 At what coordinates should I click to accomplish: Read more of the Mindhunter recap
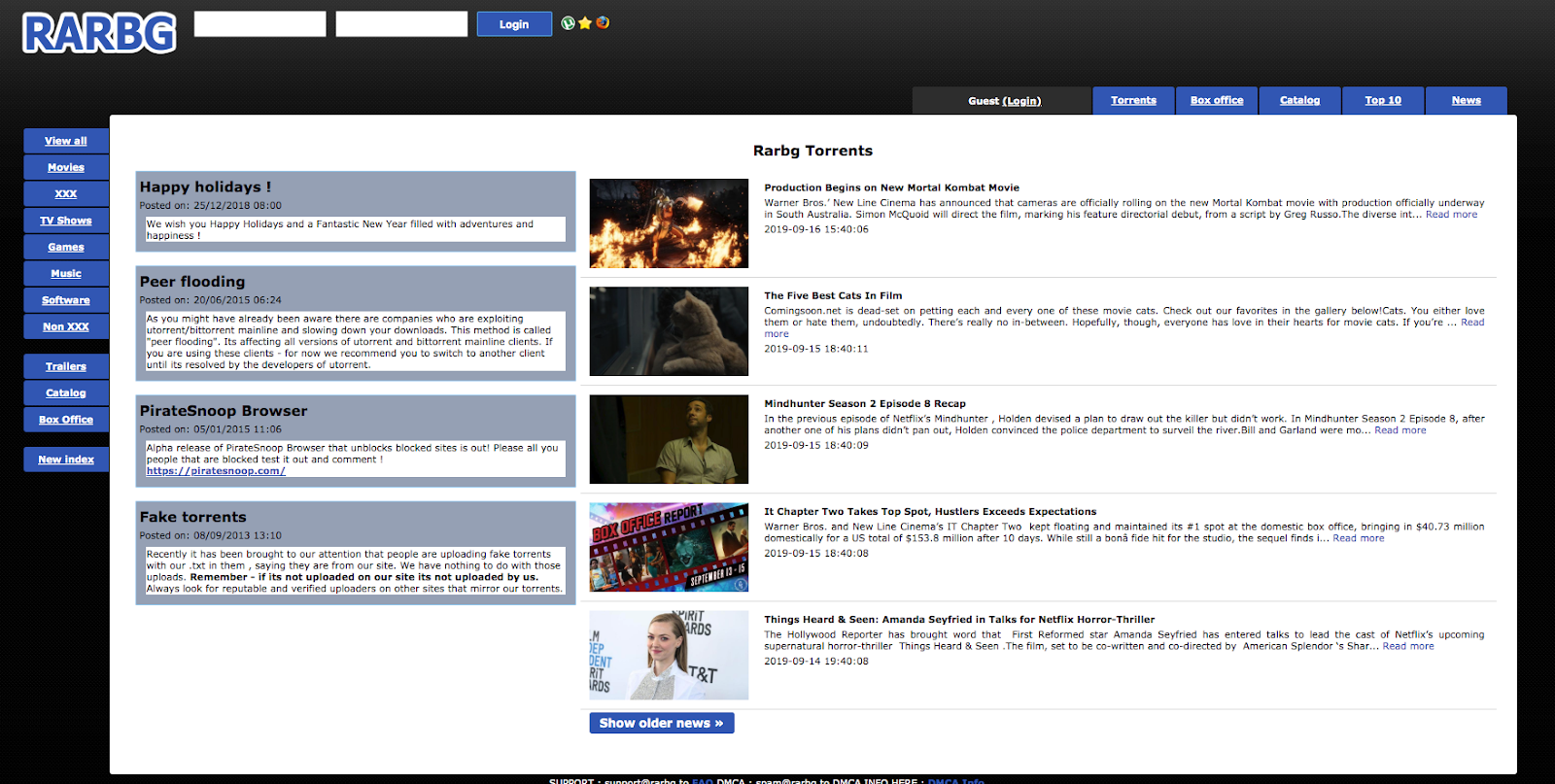click(1400, 430)
